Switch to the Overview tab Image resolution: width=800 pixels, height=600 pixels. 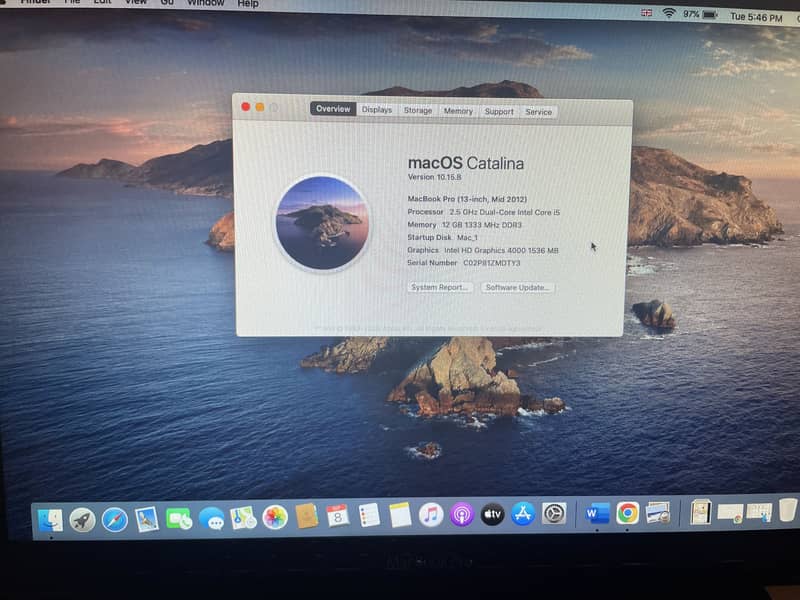pos(333,109)
